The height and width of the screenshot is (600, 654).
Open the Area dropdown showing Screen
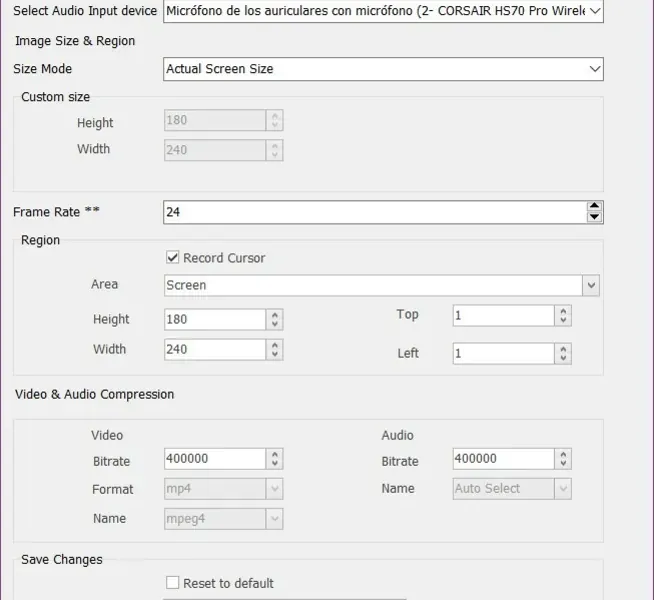coord(591,286)
